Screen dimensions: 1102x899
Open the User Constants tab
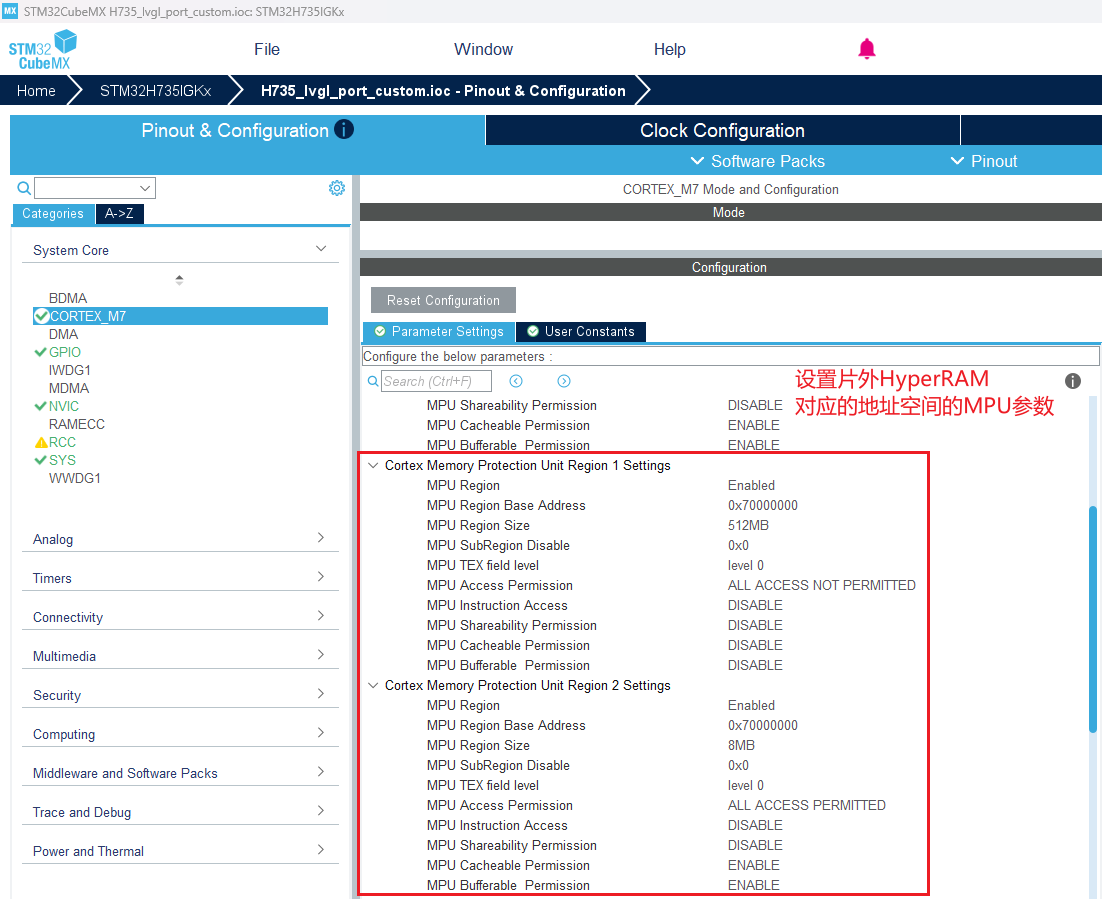pyautogui.click(x=581, y=331)
